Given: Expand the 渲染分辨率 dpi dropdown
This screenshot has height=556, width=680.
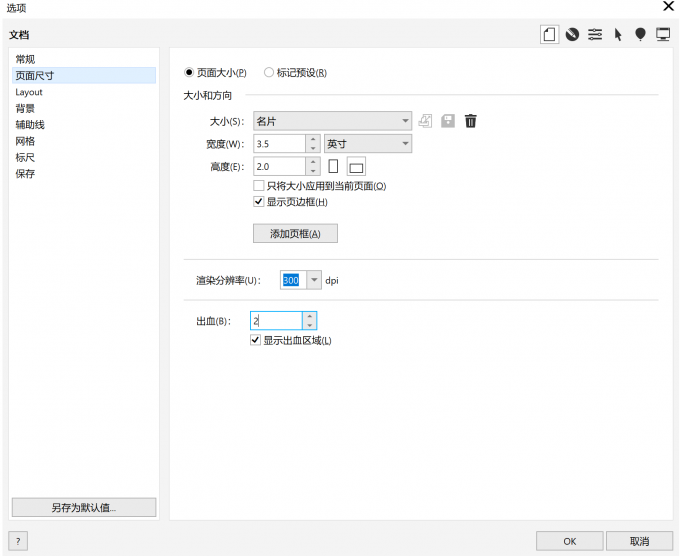Looking at the screenshot, I should click(x=314, y=281).
